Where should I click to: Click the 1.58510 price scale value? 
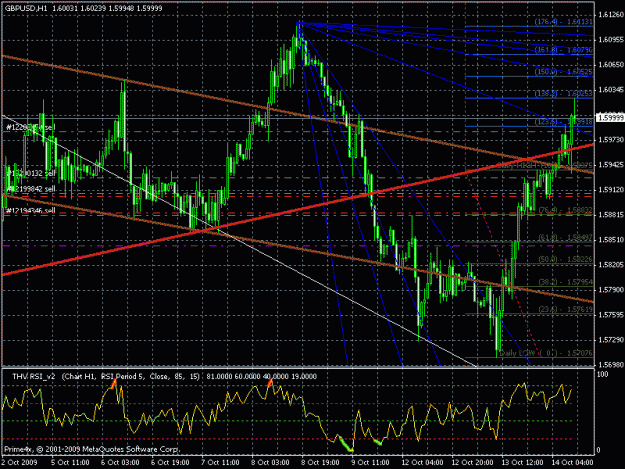(611, 240)
